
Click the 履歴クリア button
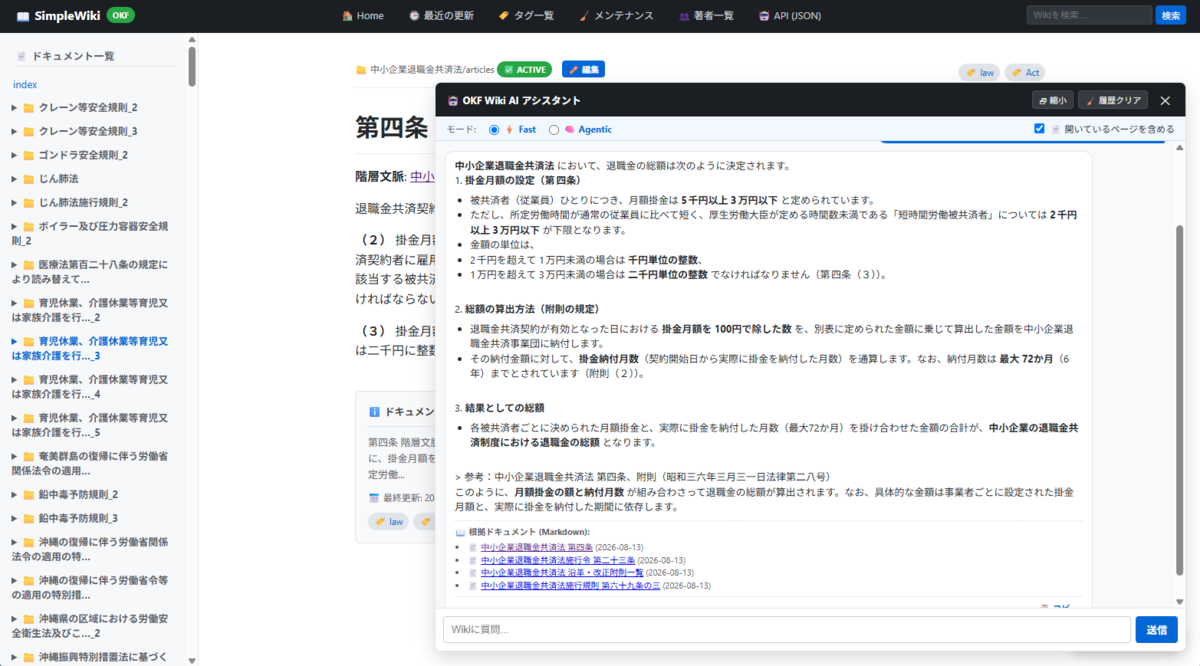click(x=1113, y=100)
